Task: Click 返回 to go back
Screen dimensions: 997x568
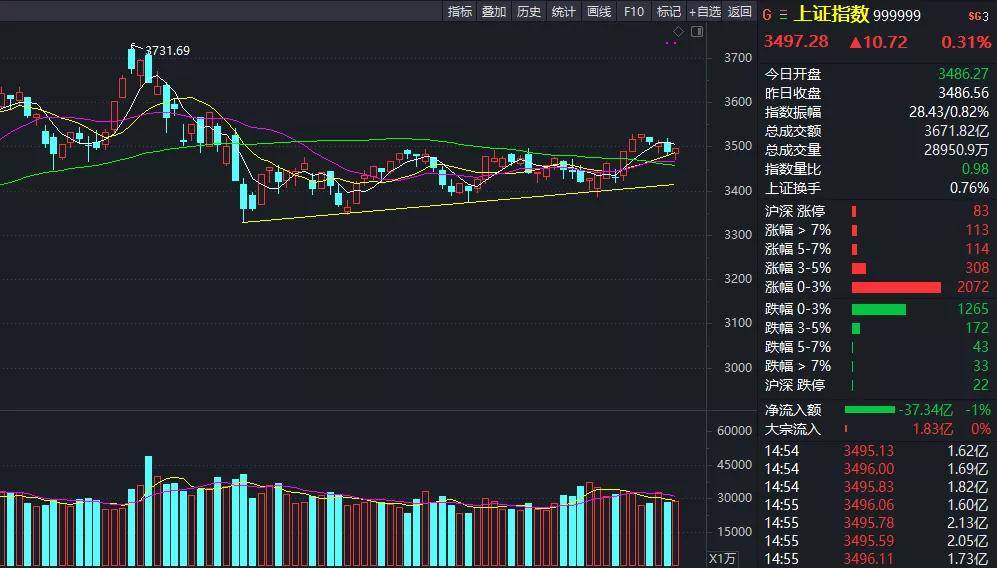Action: coord(740,11)
